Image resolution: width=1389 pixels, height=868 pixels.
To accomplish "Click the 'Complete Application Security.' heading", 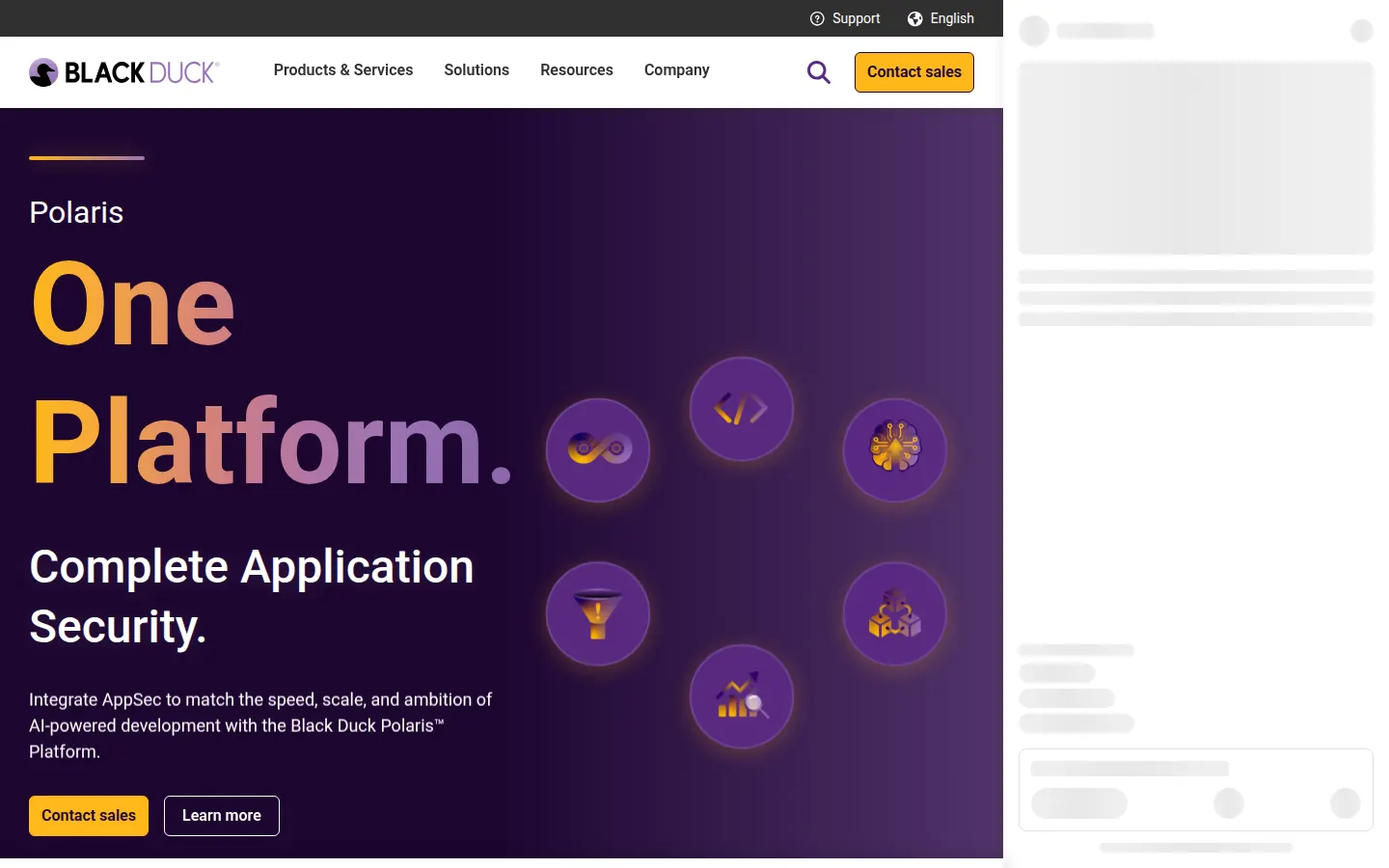I will tap(252, 596).
